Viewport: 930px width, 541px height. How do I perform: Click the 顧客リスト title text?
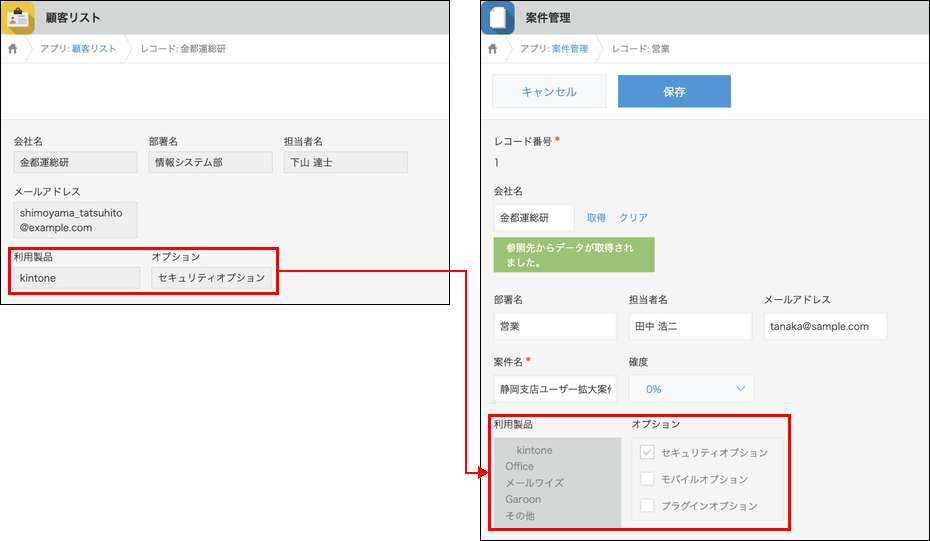tap(73, 18)
